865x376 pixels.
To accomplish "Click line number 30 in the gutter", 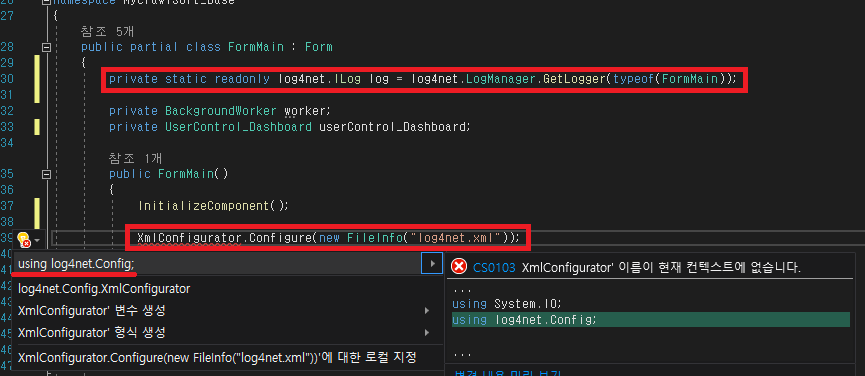I will [7, 79].
